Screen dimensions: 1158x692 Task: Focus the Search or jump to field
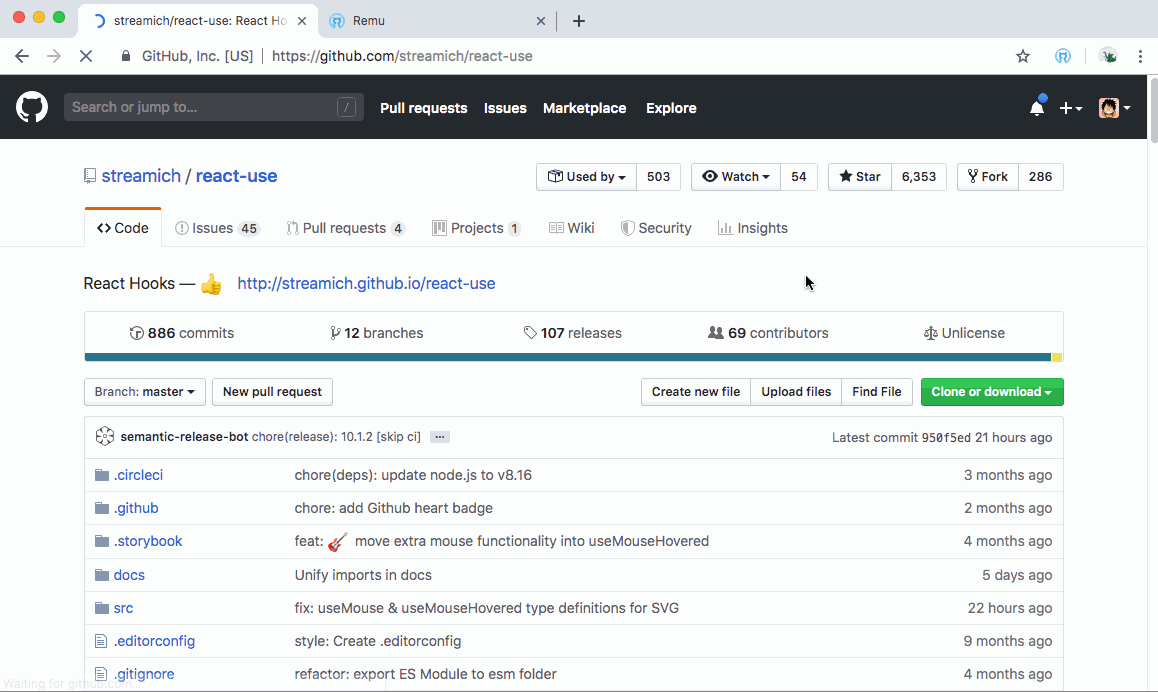coord(213,107)
